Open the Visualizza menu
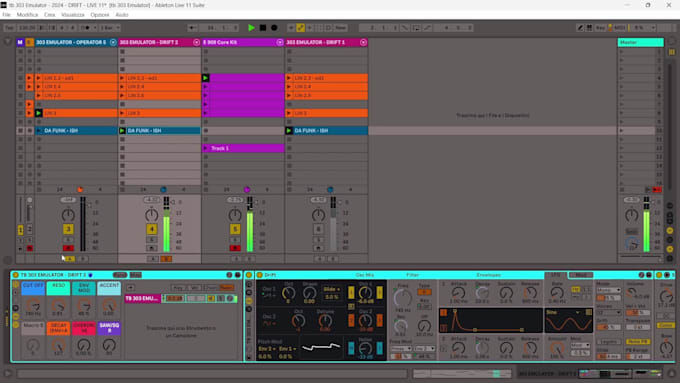The height and width of the screenshot is (383, 680). point(73,15)
